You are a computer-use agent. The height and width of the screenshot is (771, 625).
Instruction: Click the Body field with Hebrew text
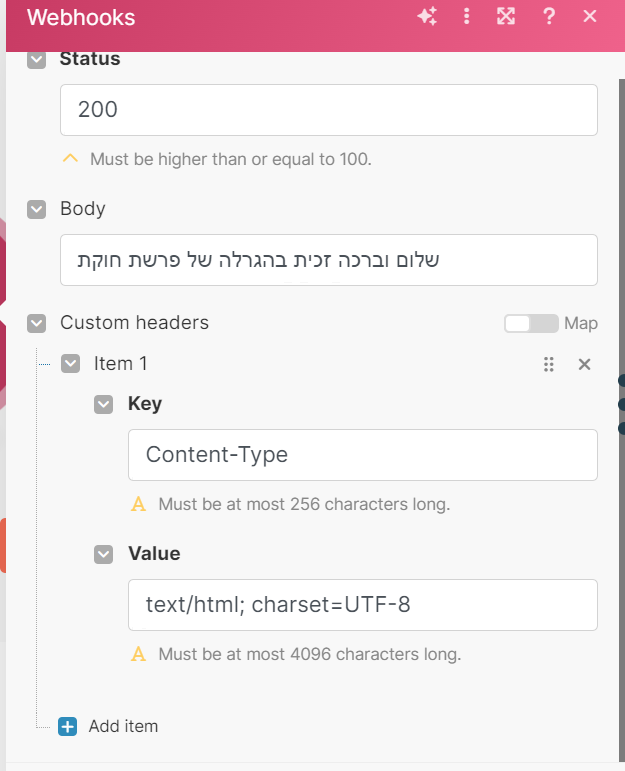point(328,260)
